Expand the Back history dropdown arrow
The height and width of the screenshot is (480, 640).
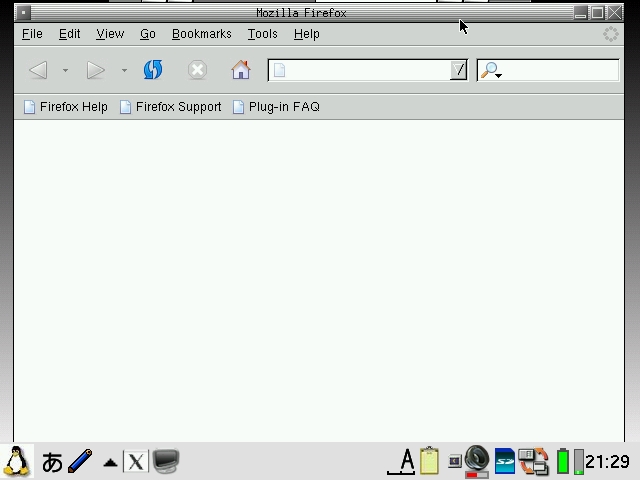[x=65, y=70]
